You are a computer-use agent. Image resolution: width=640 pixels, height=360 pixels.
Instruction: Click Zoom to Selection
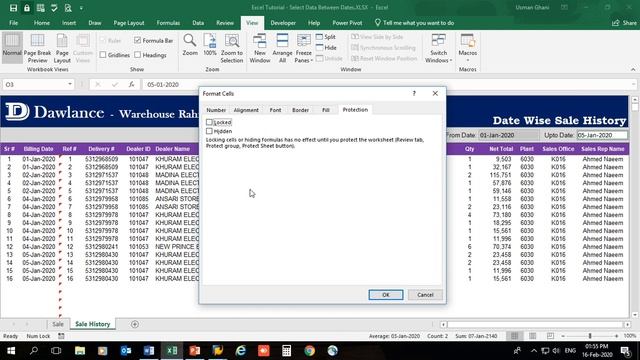pos(232,48)
